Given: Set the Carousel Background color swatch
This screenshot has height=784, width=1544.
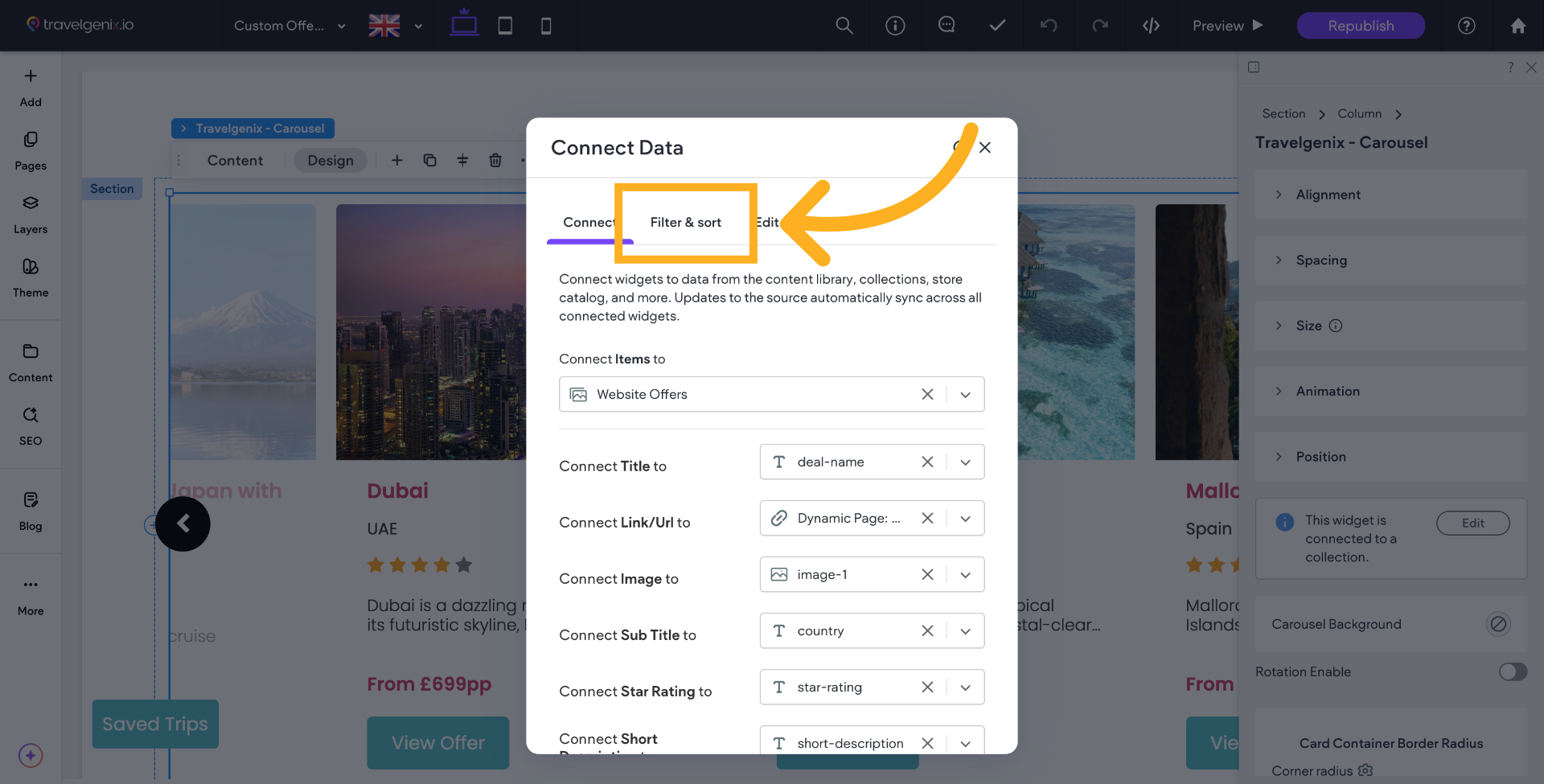Looking at the screenshot, I should click(x=1497, y=624).
